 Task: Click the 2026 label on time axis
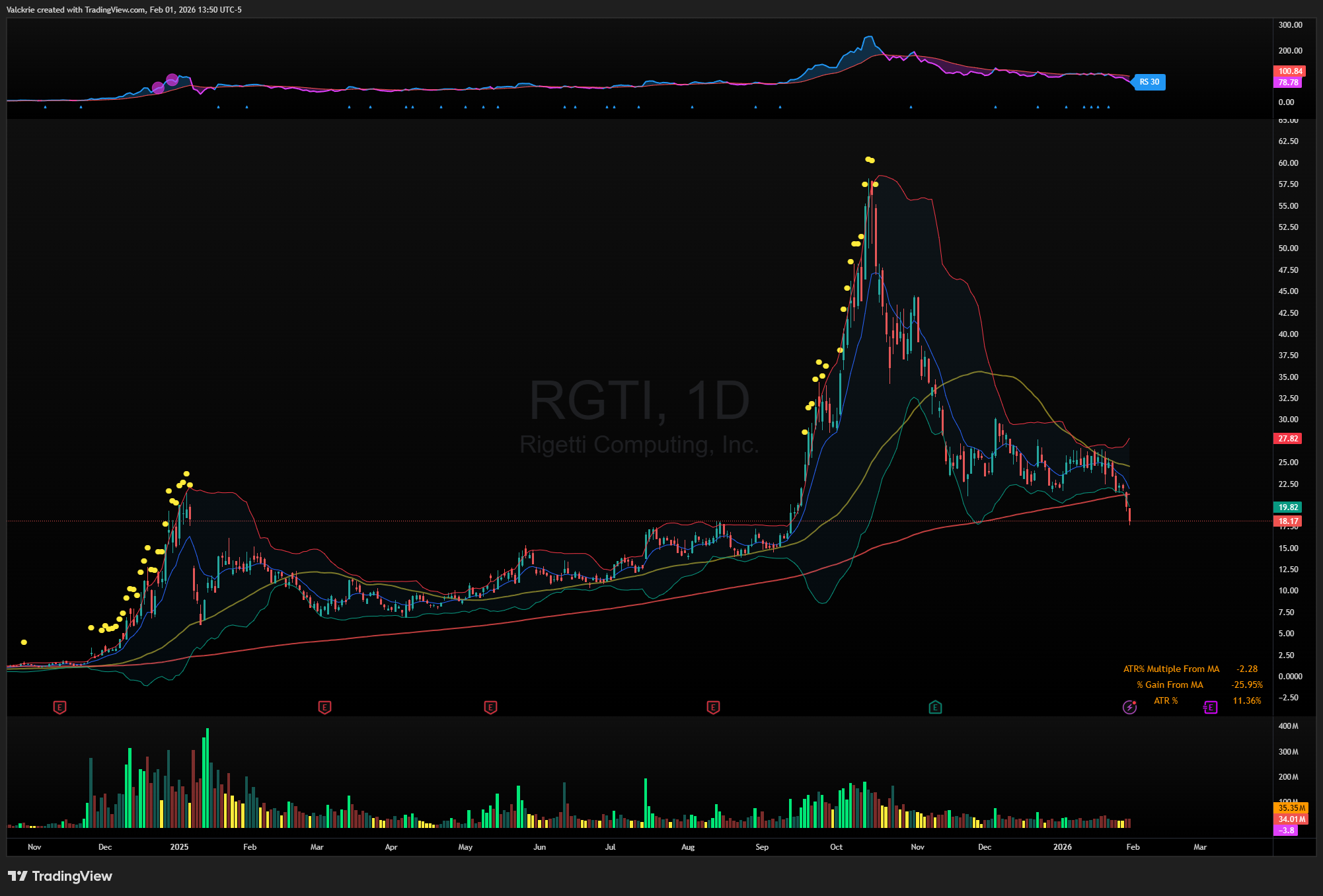[1062, 847]
